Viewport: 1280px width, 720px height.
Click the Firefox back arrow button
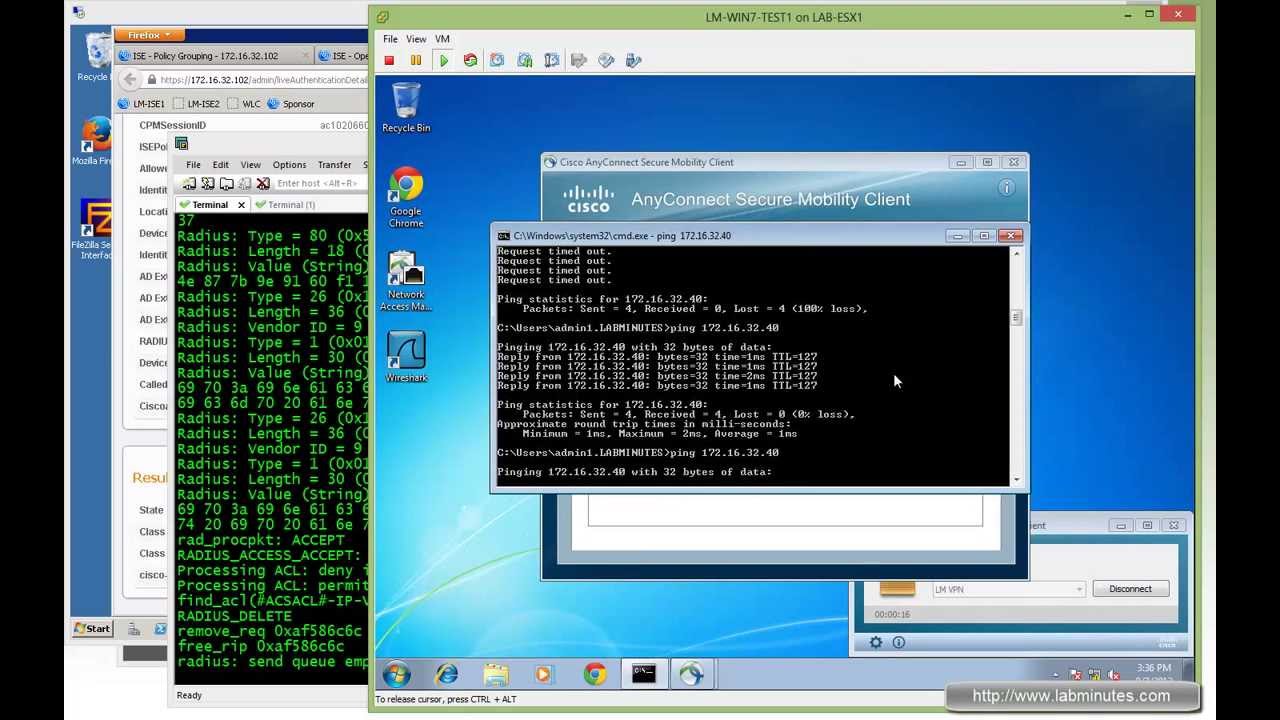coord(130,80)
